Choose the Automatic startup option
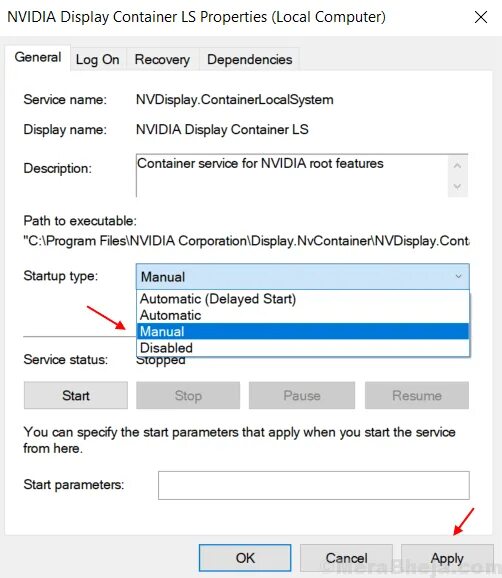The image size is (502, 578). point(303,315)
